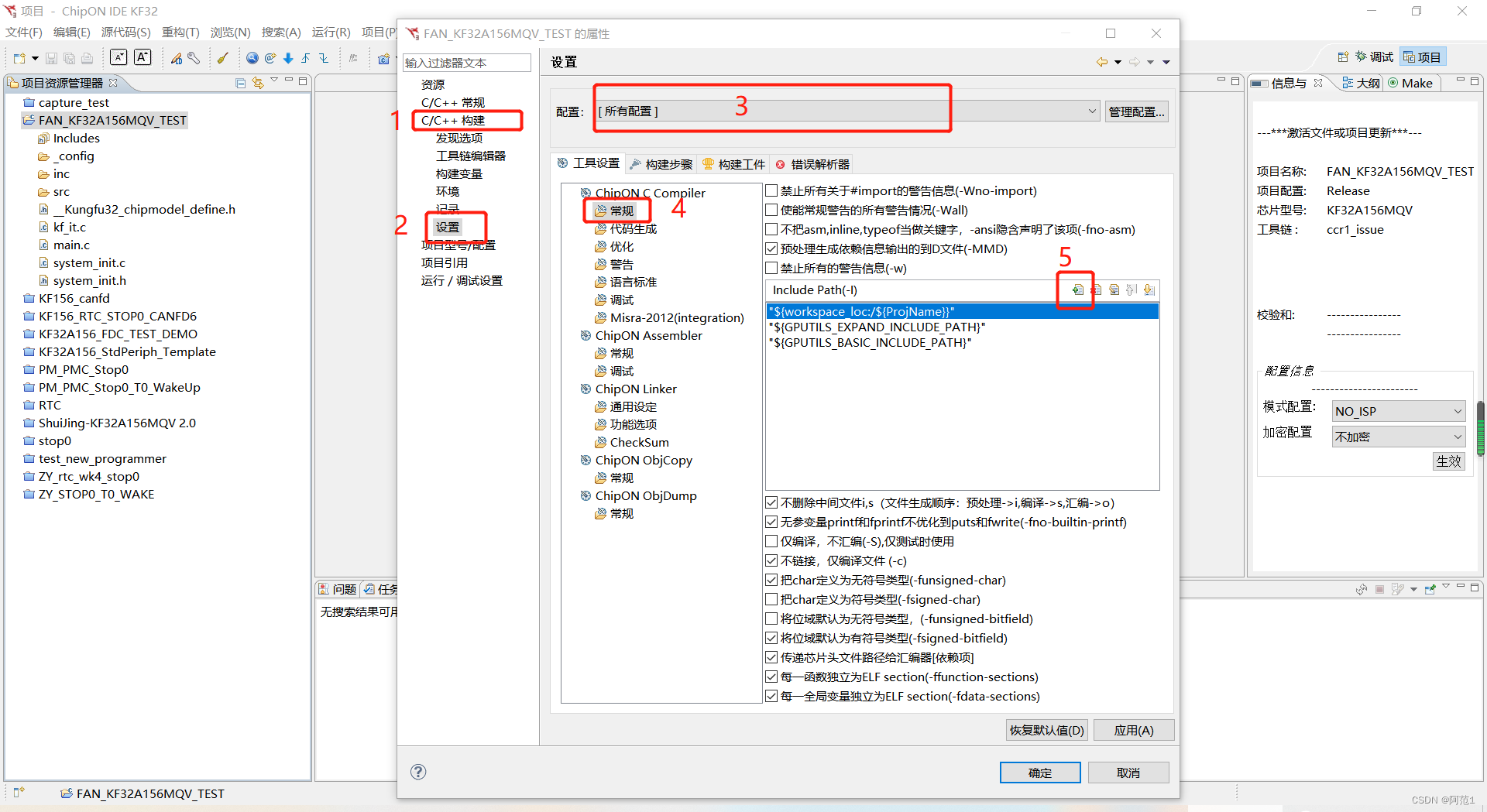This screenshot has width=1487, height=812.
Task: Click the broom clean icon in toolbar
Action: click(x=223, y=58)
